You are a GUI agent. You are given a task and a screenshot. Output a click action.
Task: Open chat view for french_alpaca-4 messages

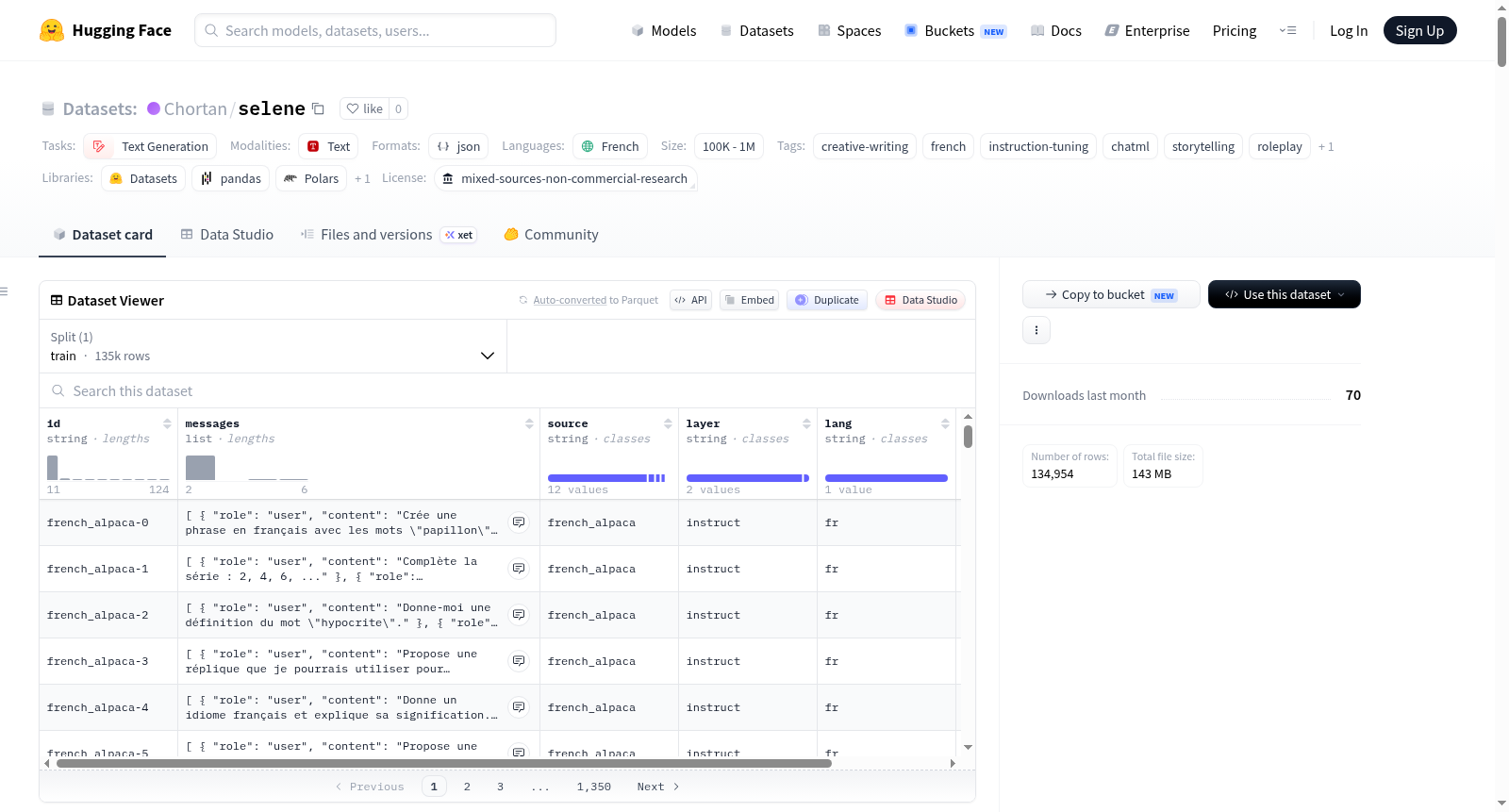(x=519, y=707)
